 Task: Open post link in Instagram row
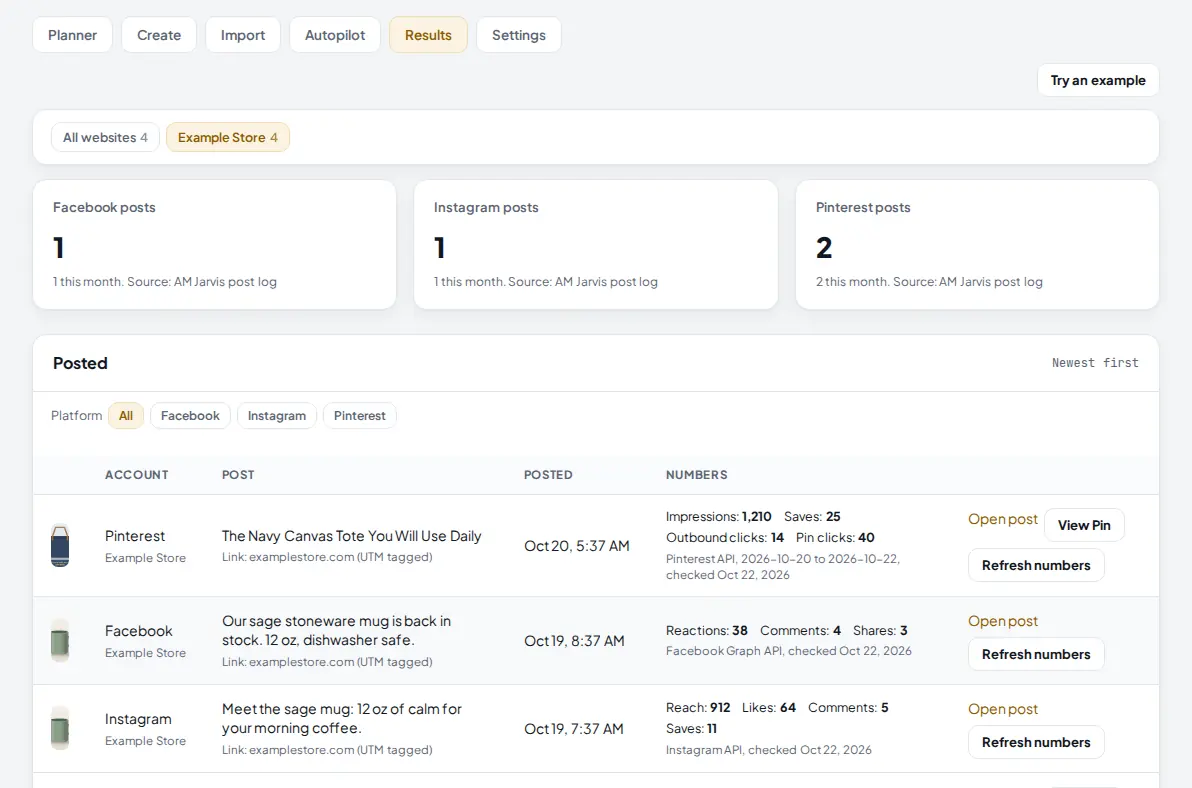click(x=1002, y=709)
